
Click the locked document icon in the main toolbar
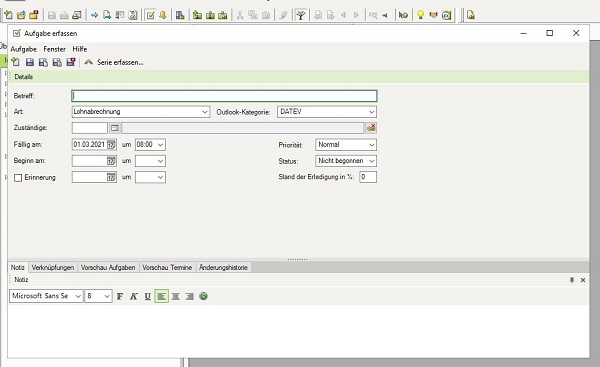(x=471, y=15)
